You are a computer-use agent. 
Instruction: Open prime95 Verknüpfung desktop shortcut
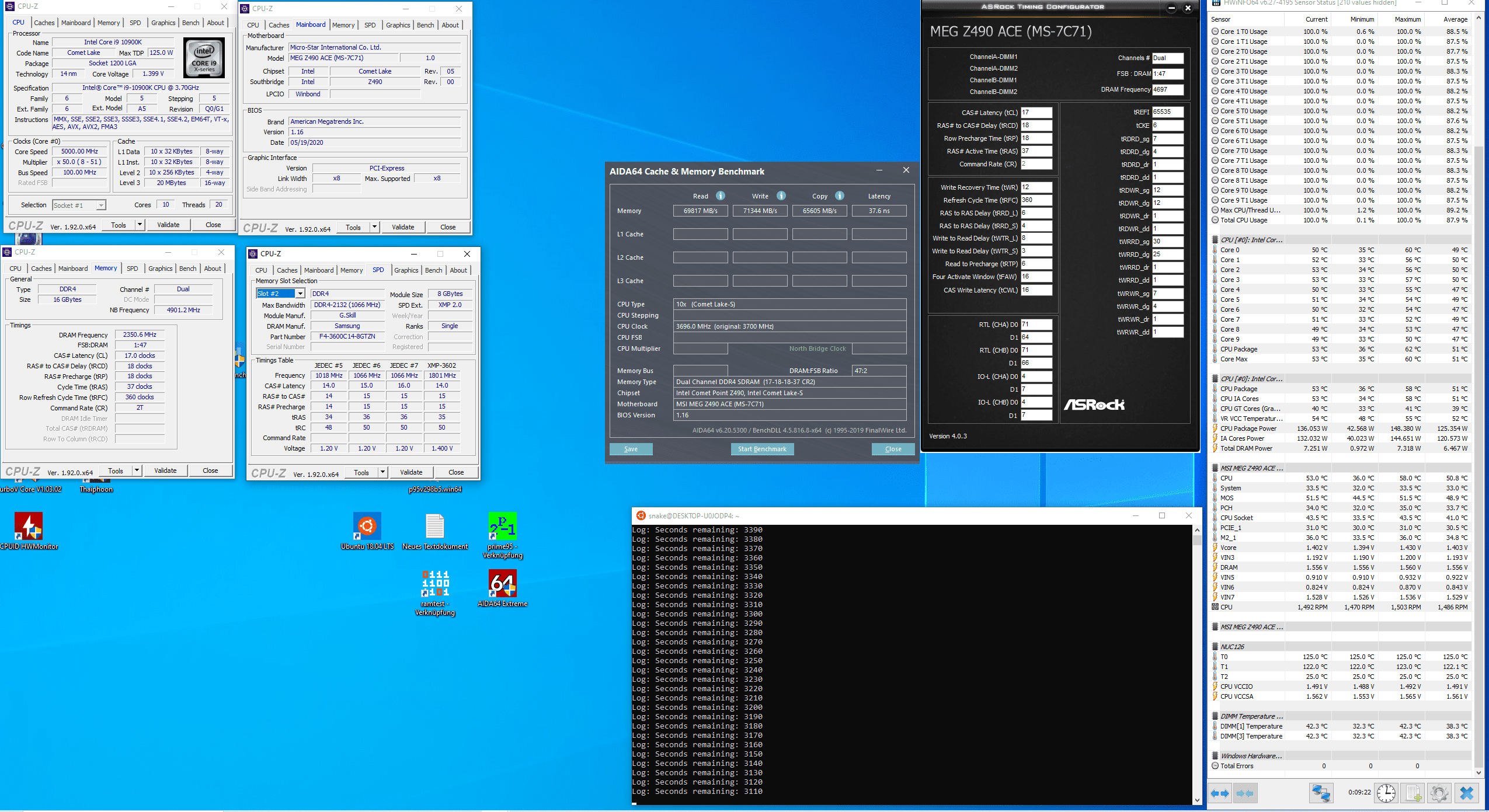pos(503,535)
